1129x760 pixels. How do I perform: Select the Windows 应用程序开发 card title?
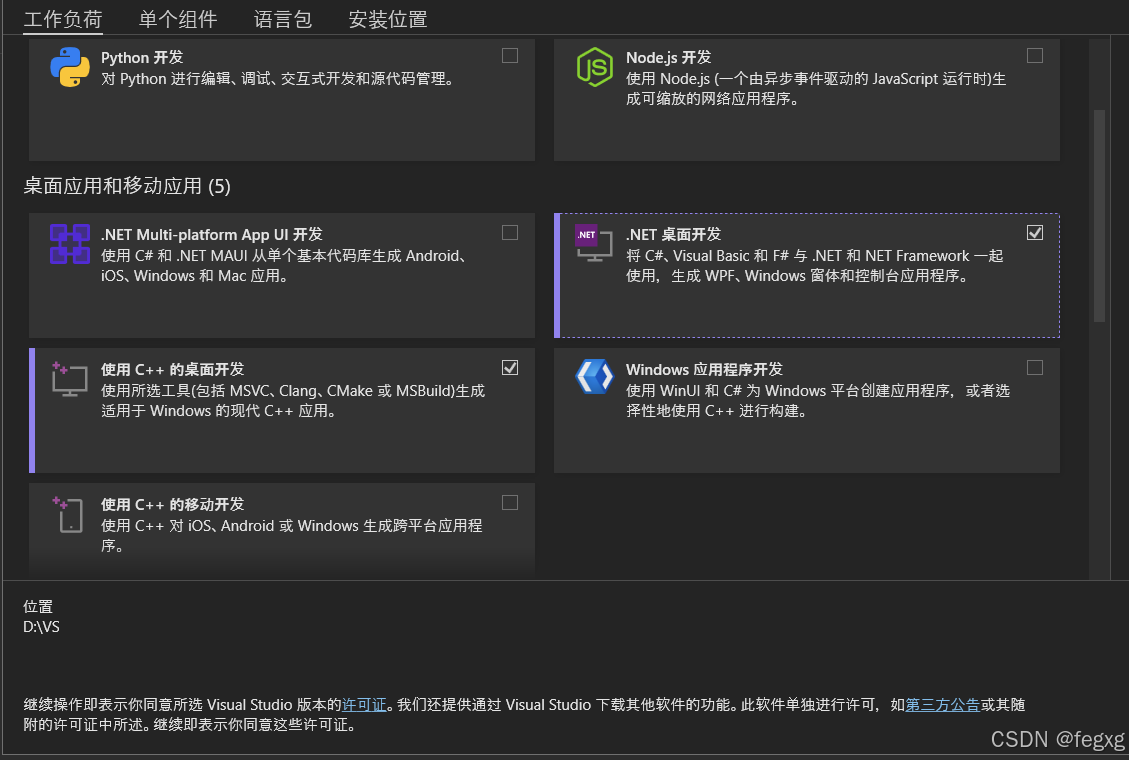click(704, 370)
